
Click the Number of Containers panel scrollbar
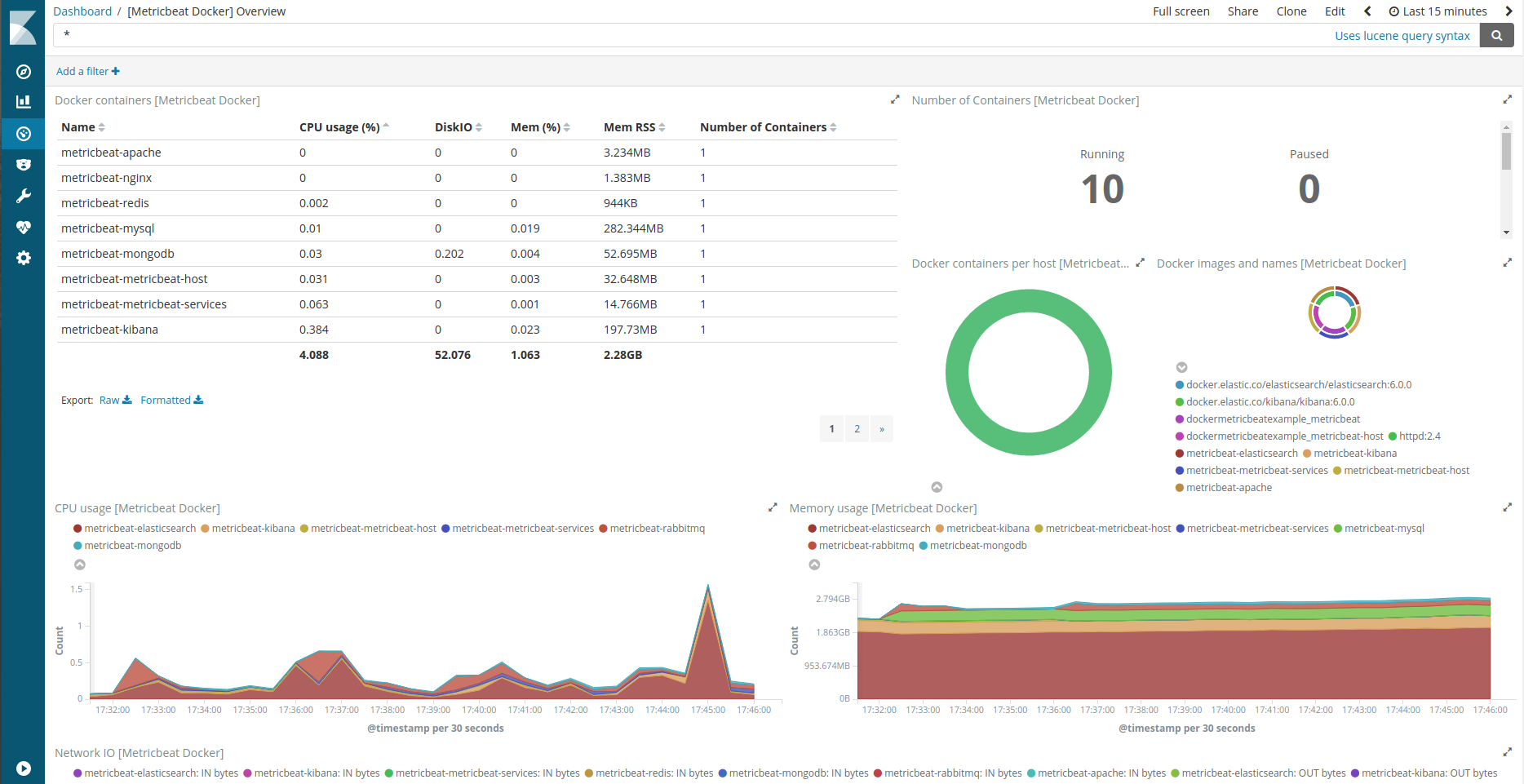[x=1507, y=151]
